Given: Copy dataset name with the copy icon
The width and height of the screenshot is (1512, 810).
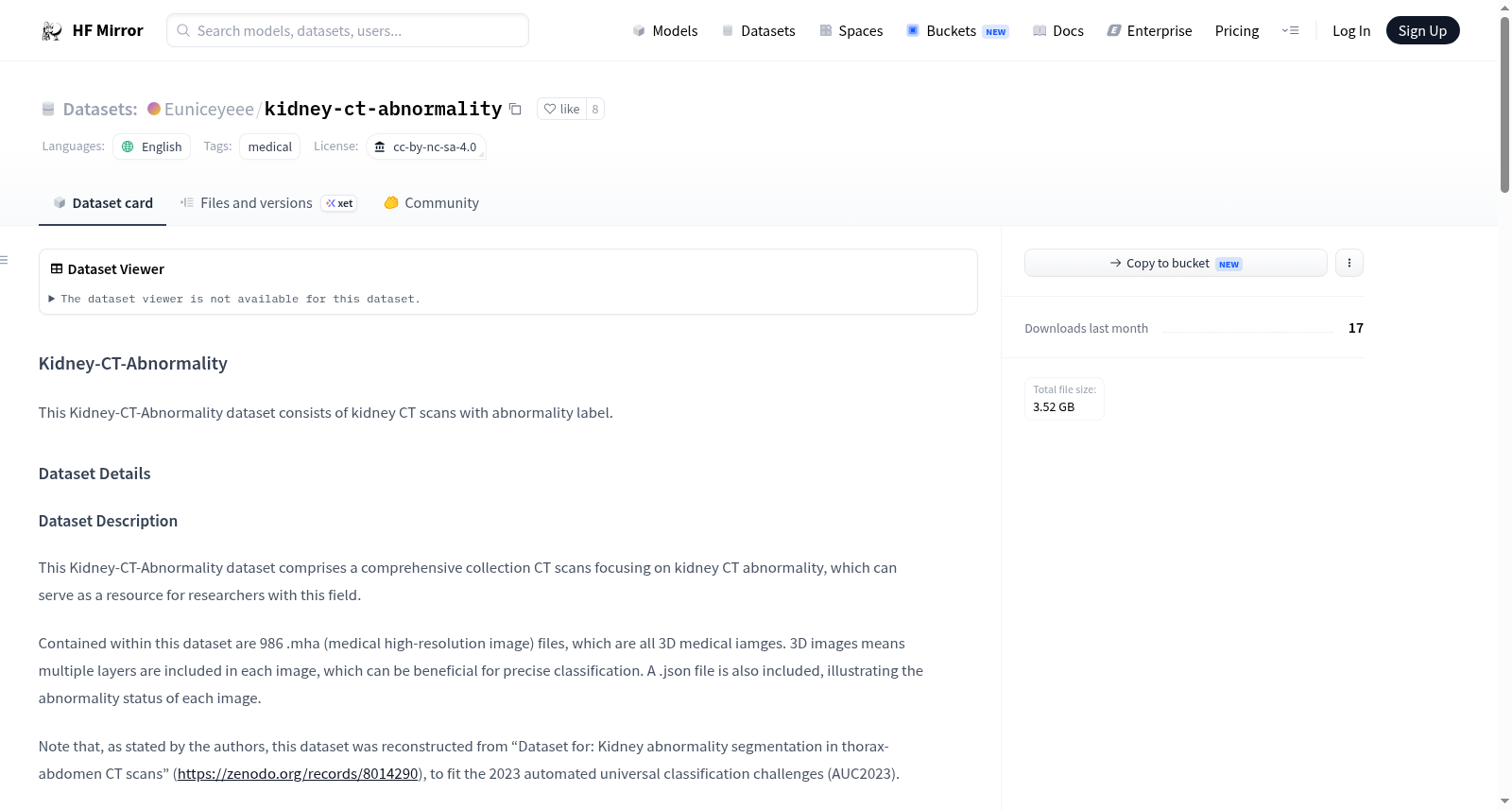Looking at the screenshot, I should (515, 109).
